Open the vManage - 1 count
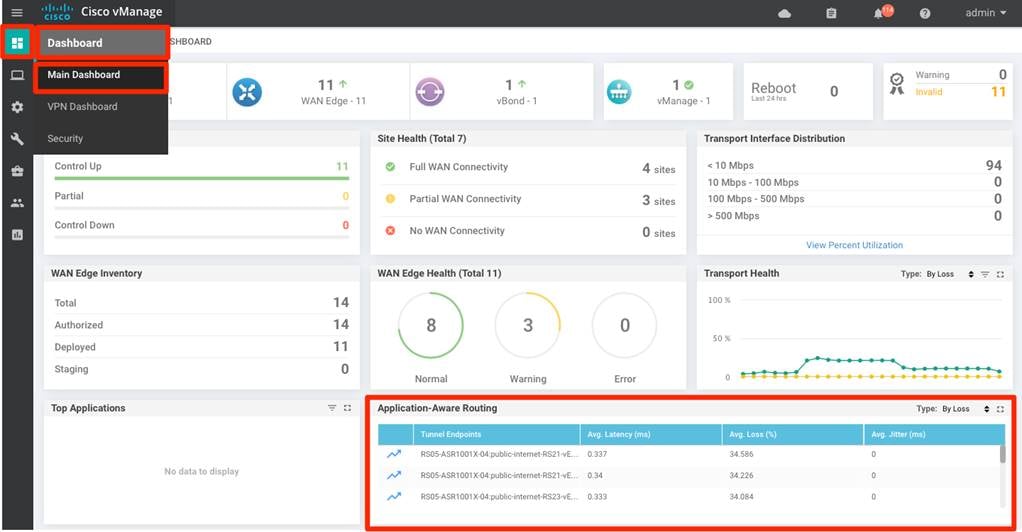 [x=683, y=92]
